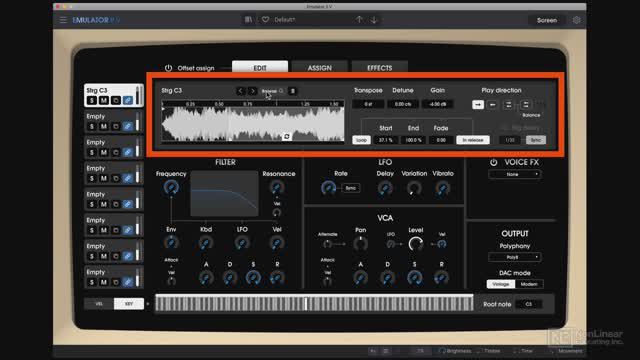Click the LFO Delay knob

385,188
